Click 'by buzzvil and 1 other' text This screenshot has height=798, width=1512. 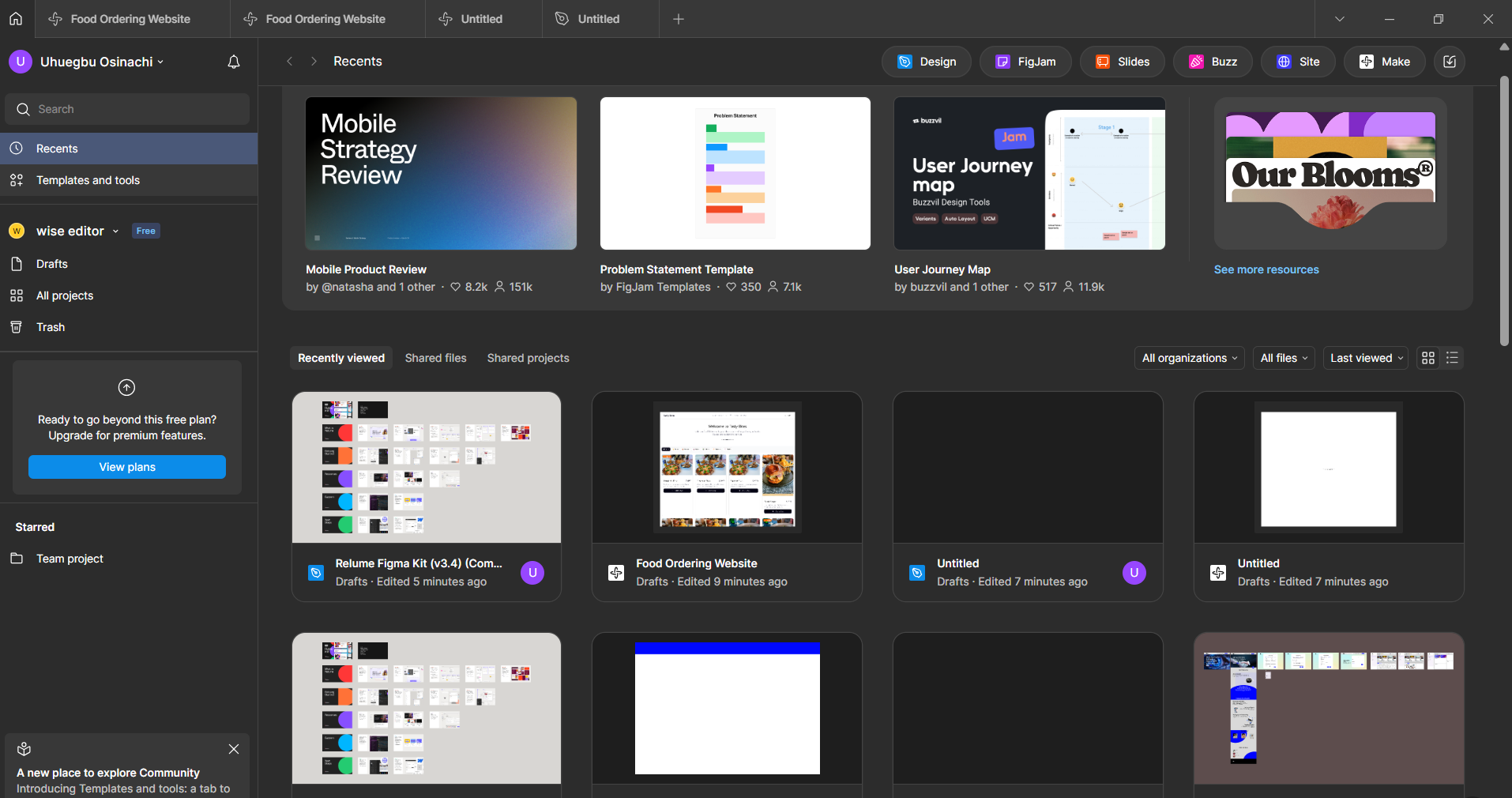point(951,287)
